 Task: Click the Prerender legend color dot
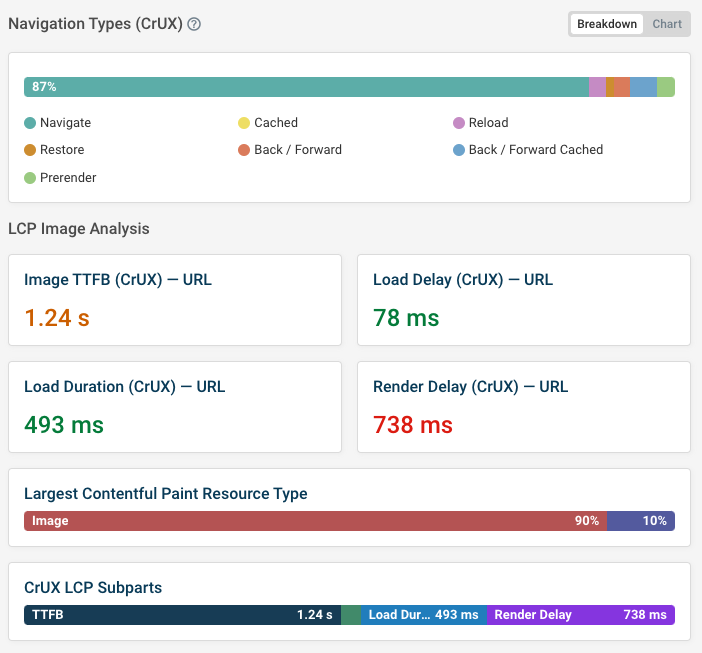tap(30, 178)
